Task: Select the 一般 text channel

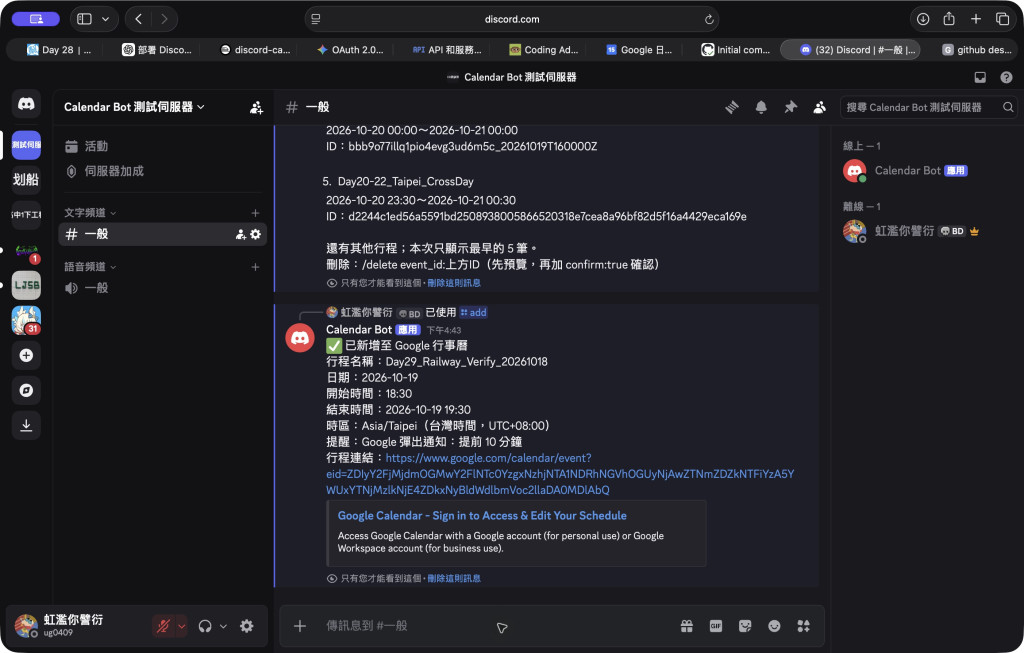Action: click(x=163, y=234)
